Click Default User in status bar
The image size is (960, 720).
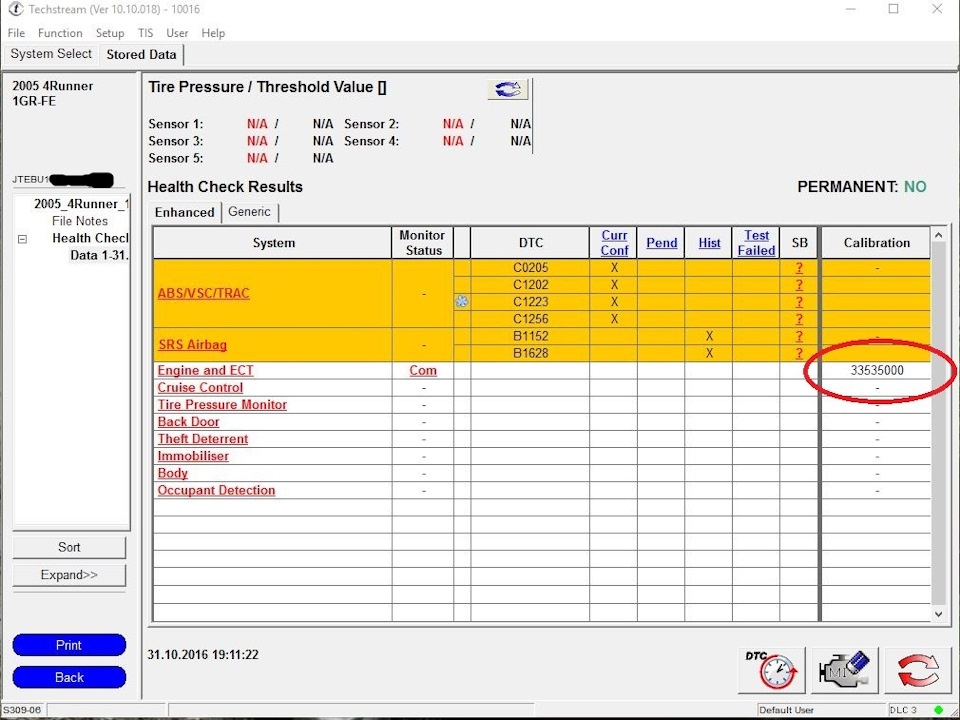[786, 710]
